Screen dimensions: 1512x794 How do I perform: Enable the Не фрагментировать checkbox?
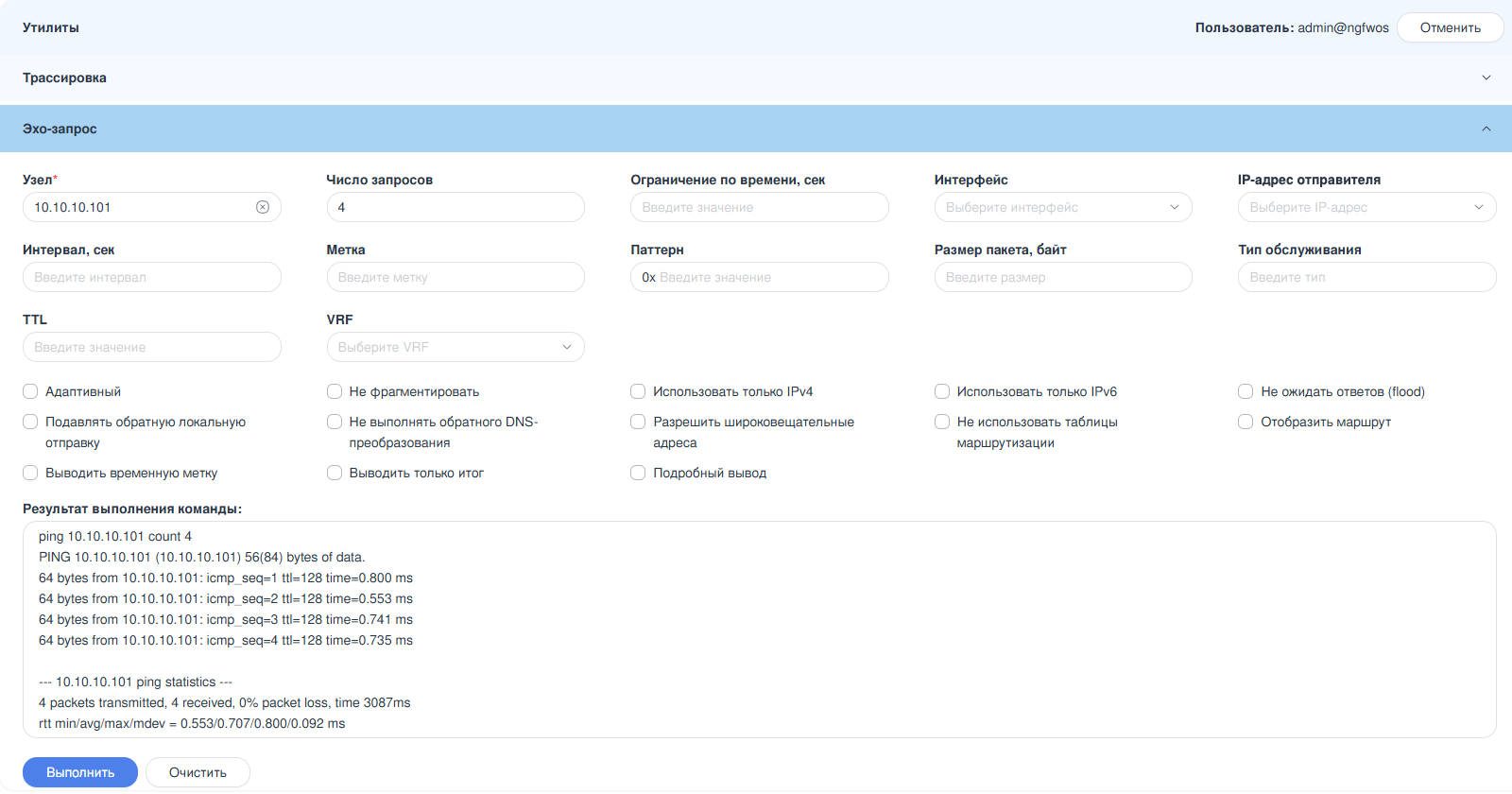coord(335,391)
